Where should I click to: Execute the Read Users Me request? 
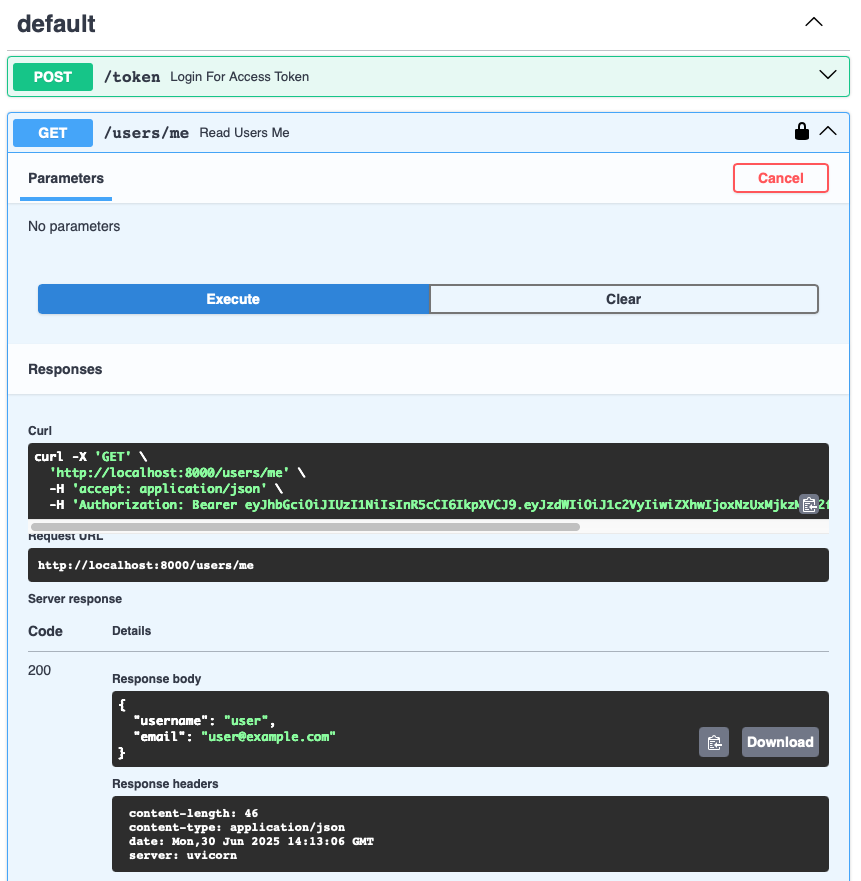233,299
